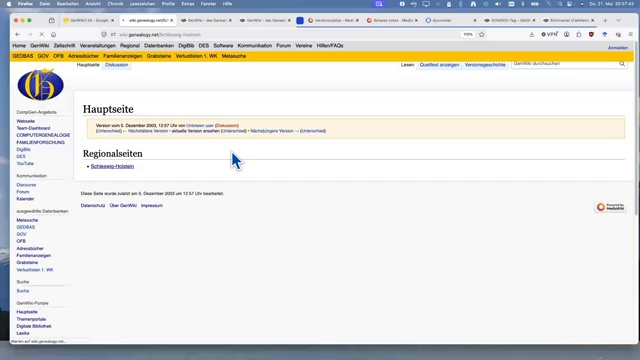
Task: Bookmark this page with the star
Action: (x=482, y=35)
